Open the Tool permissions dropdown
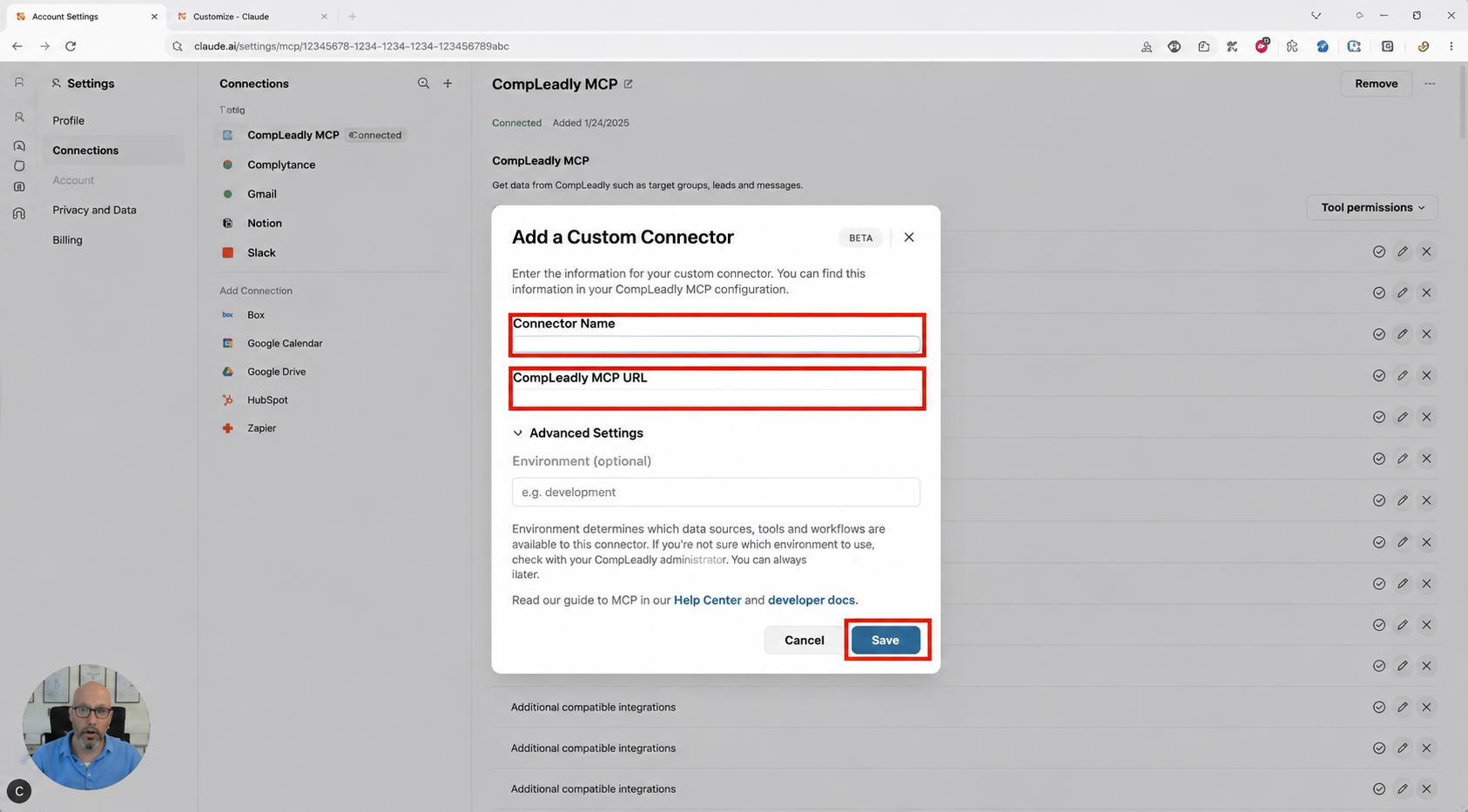The width and height of the screenshot is (1468, 812). tap(1372, 207)
